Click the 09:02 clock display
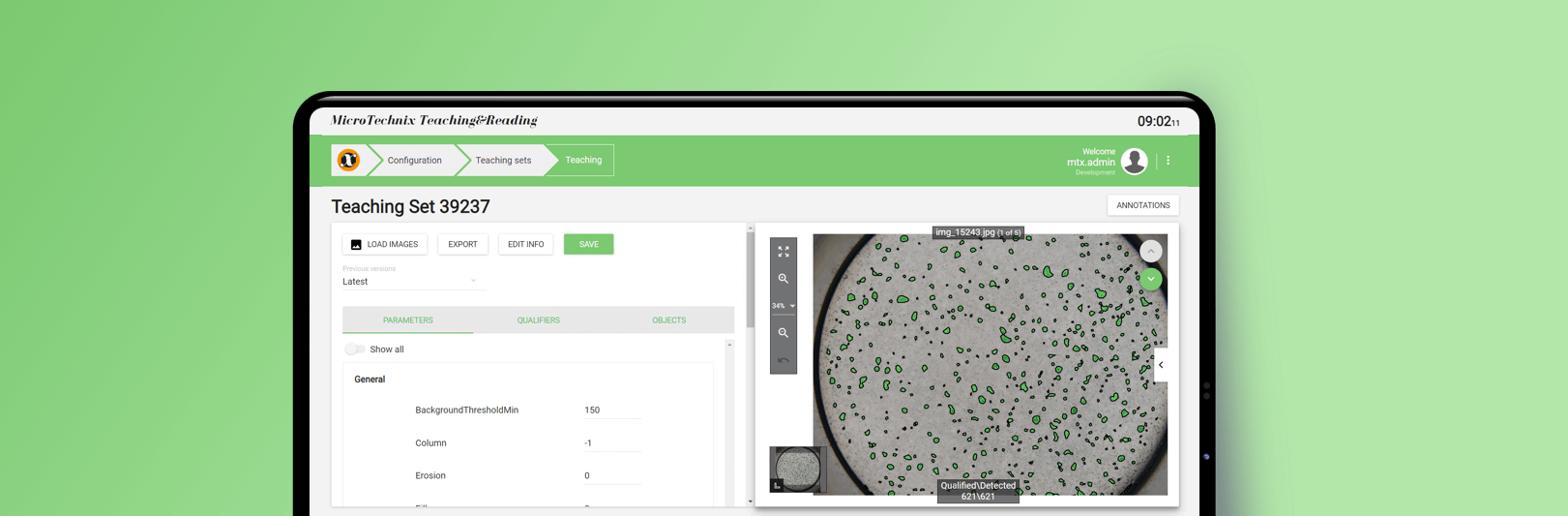 click(1158, 122)
